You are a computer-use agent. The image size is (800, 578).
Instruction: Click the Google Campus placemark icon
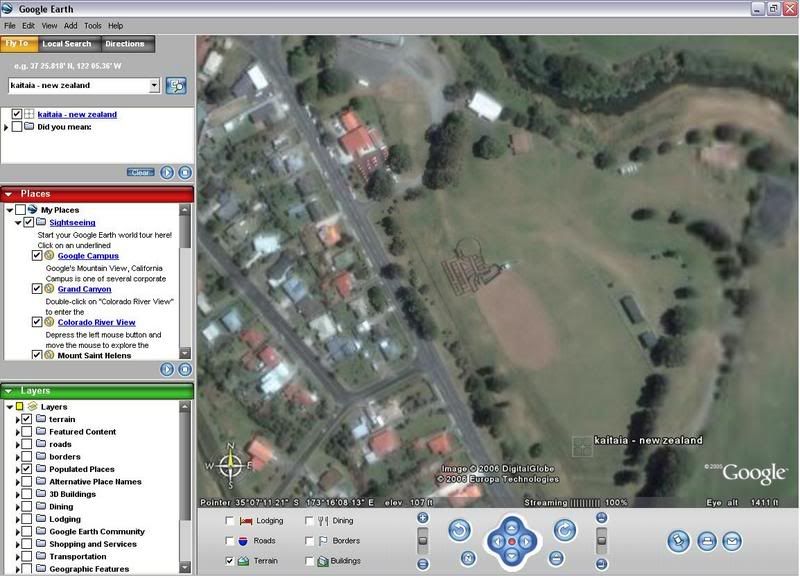click(49, 256)
